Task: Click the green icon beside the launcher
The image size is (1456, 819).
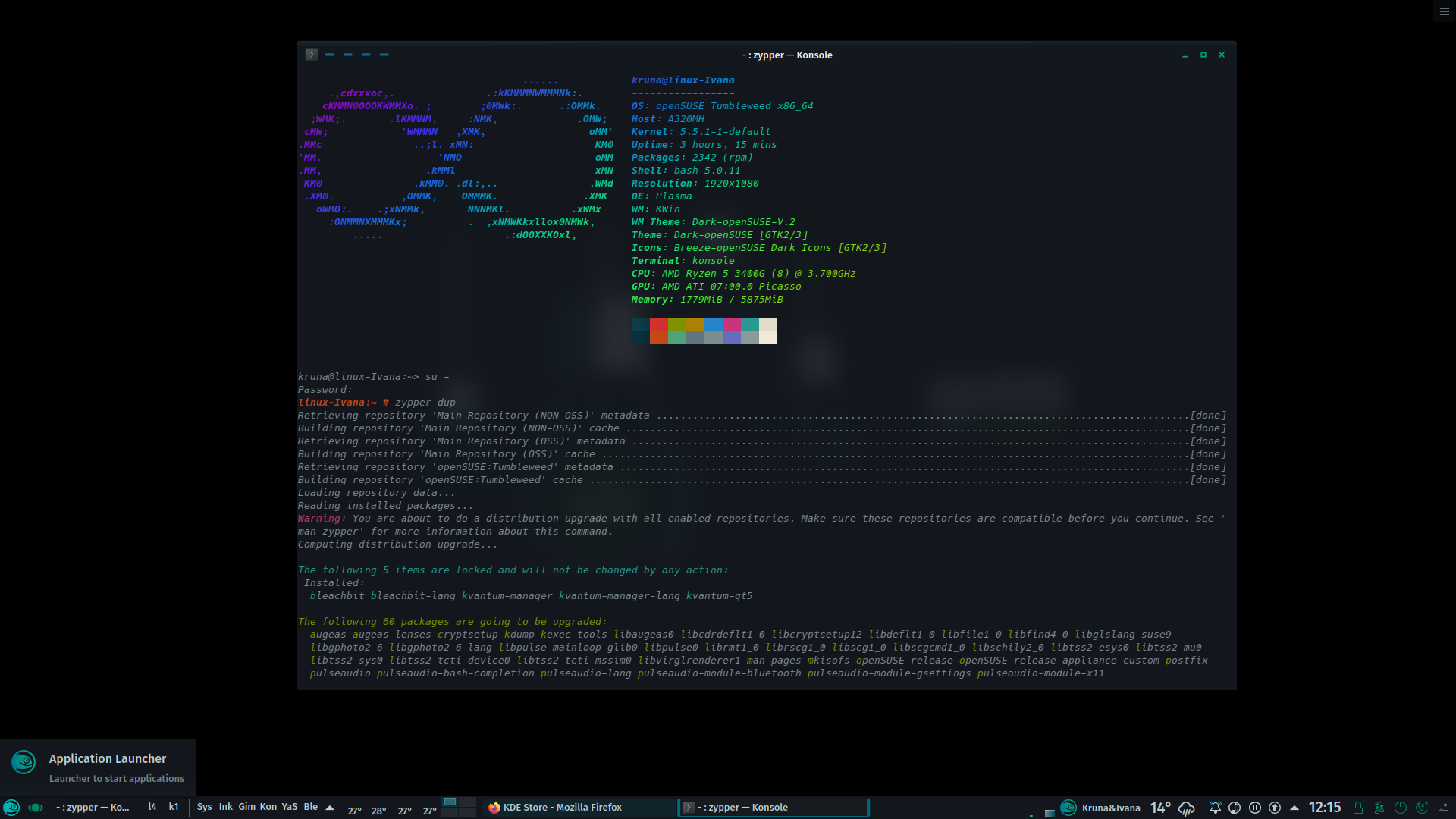Action: pyautogui.click(x=36, y=808)
